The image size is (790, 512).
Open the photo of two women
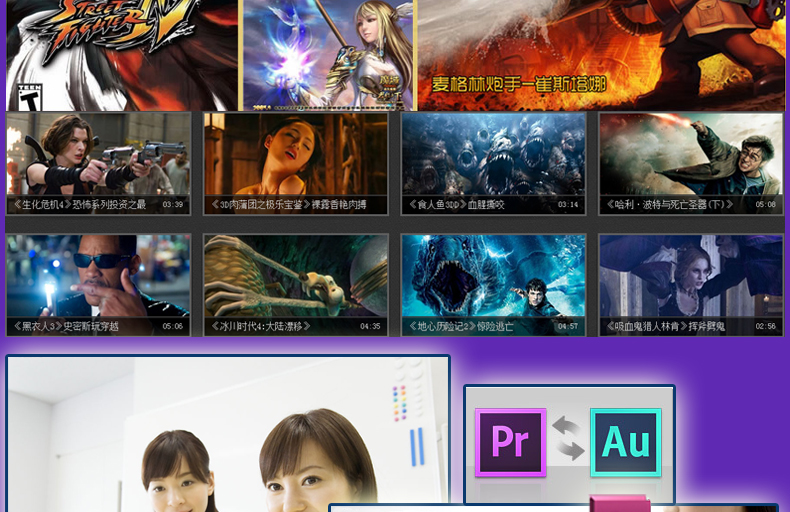click(x=228, y=434)
